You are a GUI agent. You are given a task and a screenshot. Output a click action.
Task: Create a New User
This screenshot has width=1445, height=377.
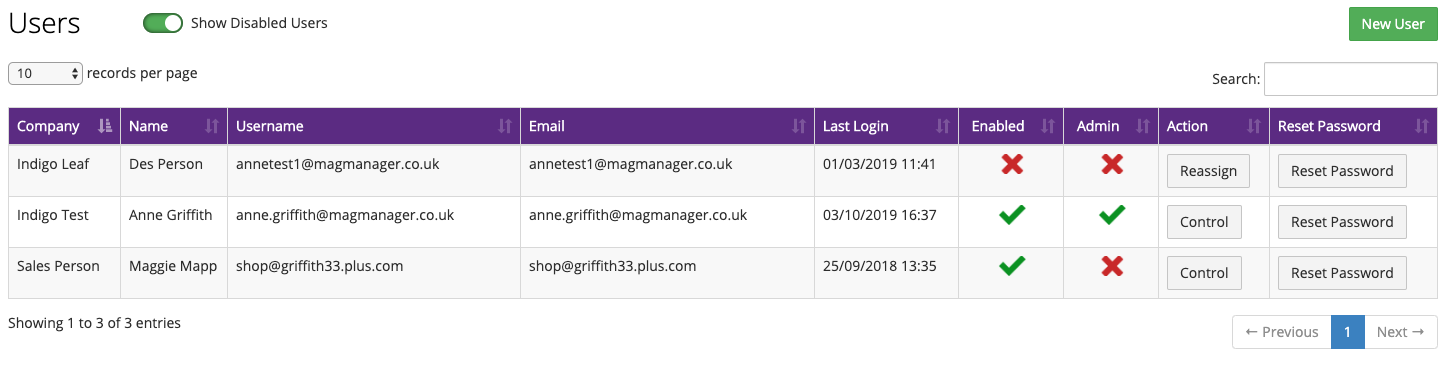point(1392,24)
